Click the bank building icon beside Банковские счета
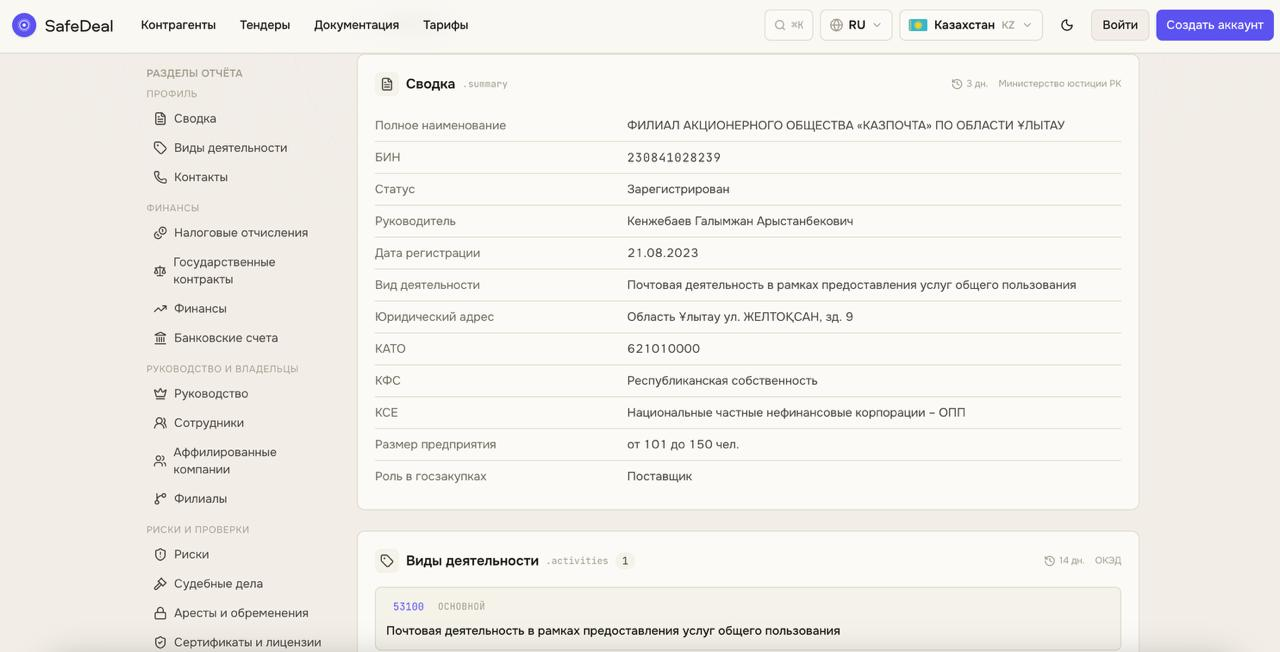The height and width of the screenshot is (652, 1280). (x=160, y=338)
